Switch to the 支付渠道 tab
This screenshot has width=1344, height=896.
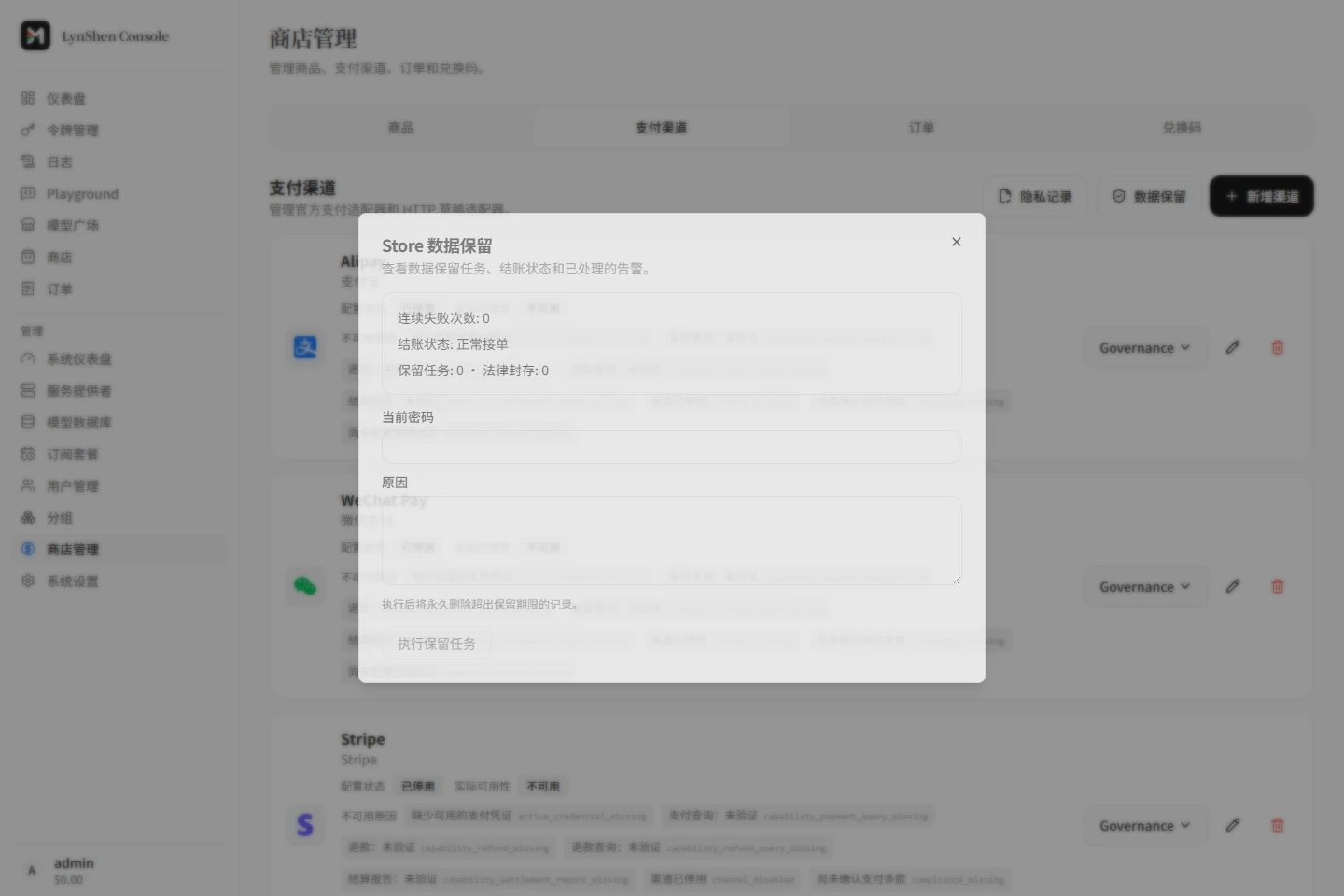click(x=661, y=127)
